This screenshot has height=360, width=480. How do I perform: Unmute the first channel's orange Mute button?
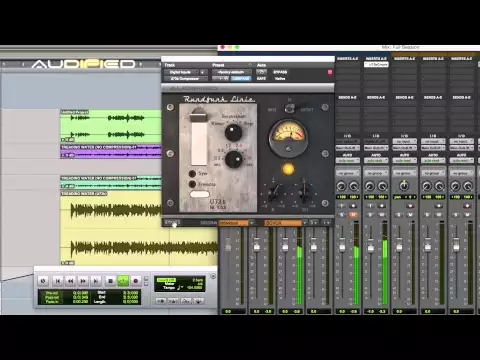353,215
